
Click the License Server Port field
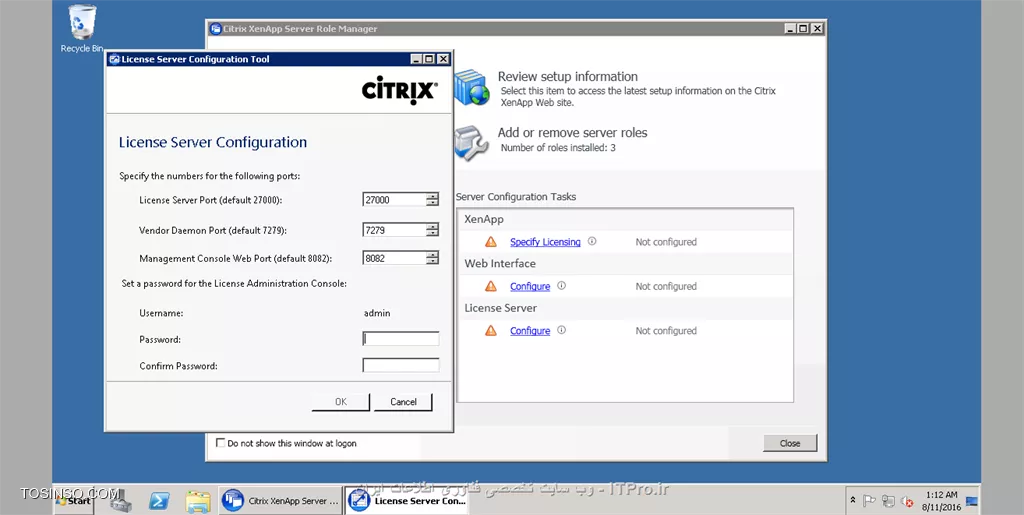(x=394, y=200)
